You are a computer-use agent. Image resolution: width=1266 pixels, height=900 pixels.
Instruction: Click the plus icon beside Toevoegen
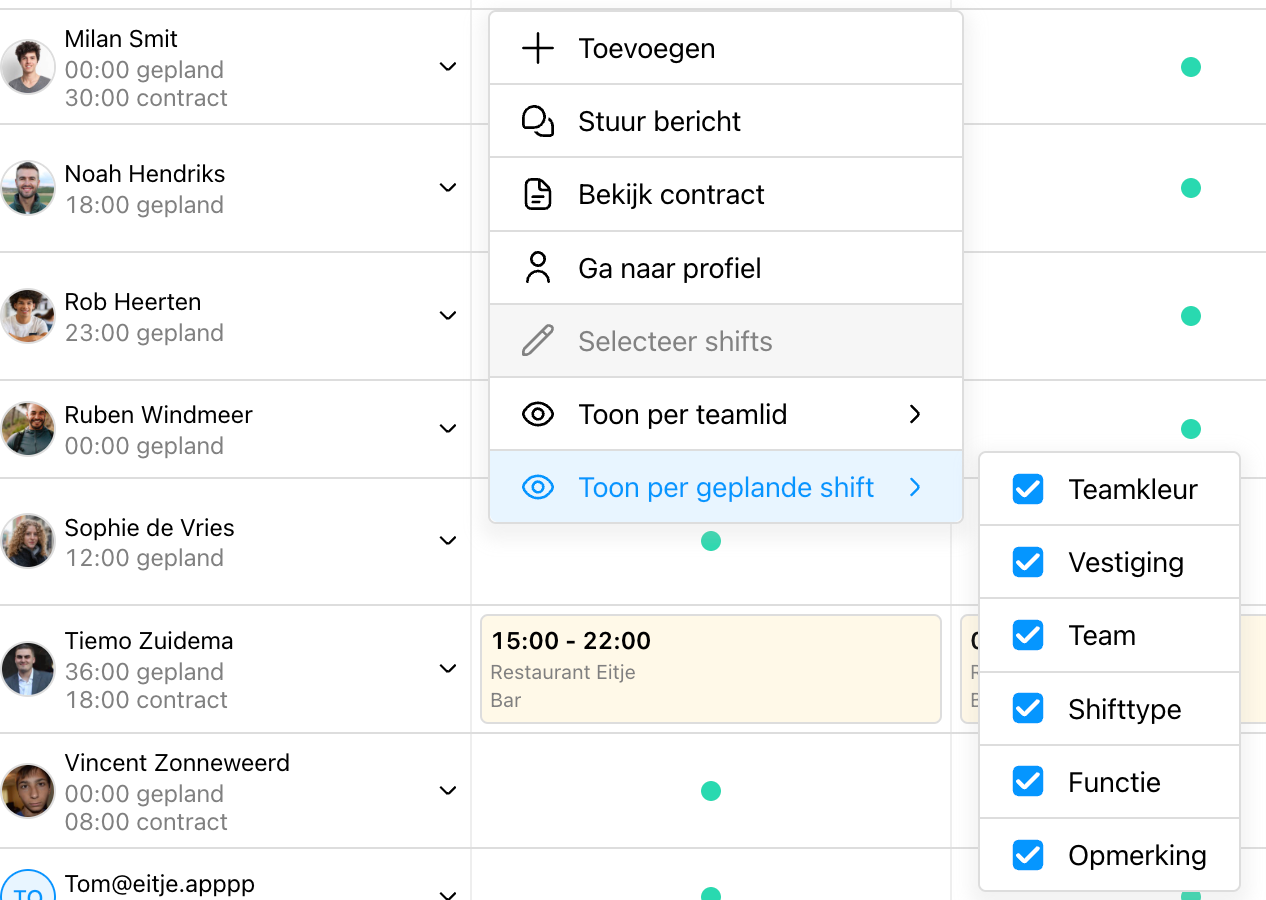(x=538, y=48)
